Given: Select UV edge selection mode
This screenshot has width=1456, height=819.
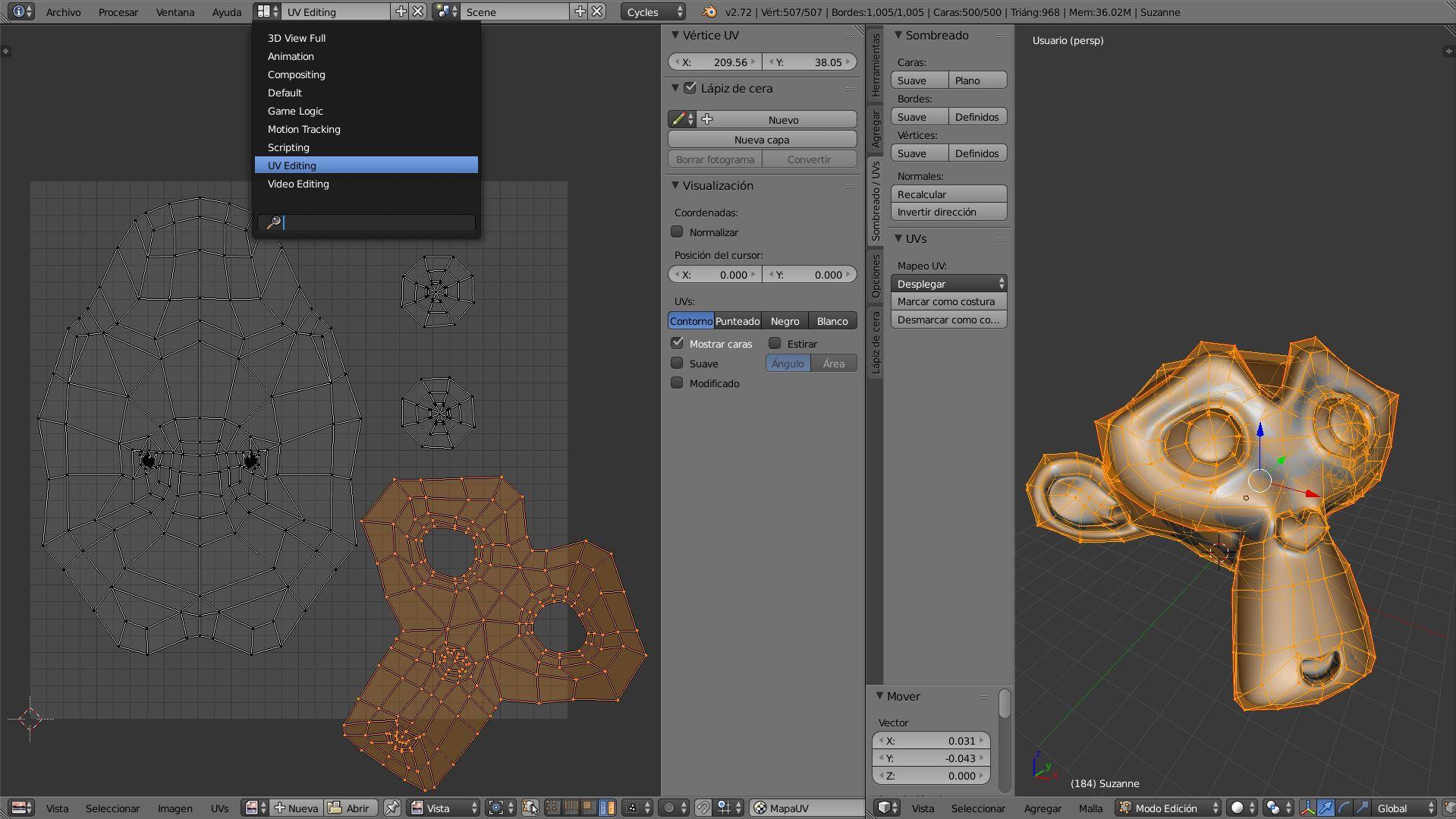Looking at the screenshot, I should (x=571, y=808).
